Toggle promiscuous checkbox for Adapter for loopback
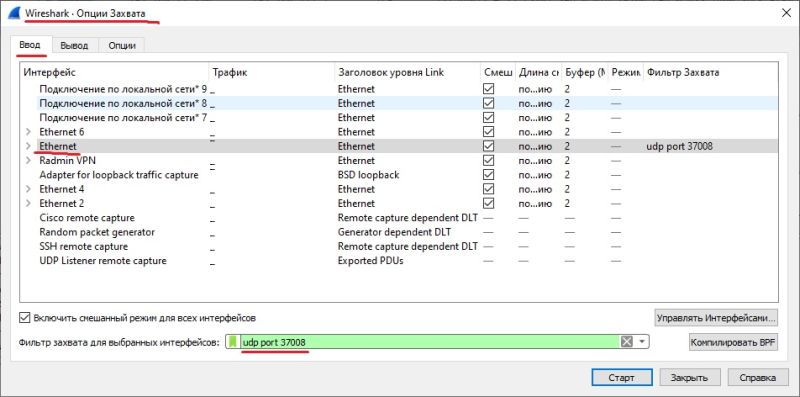 tap(489, 175)
